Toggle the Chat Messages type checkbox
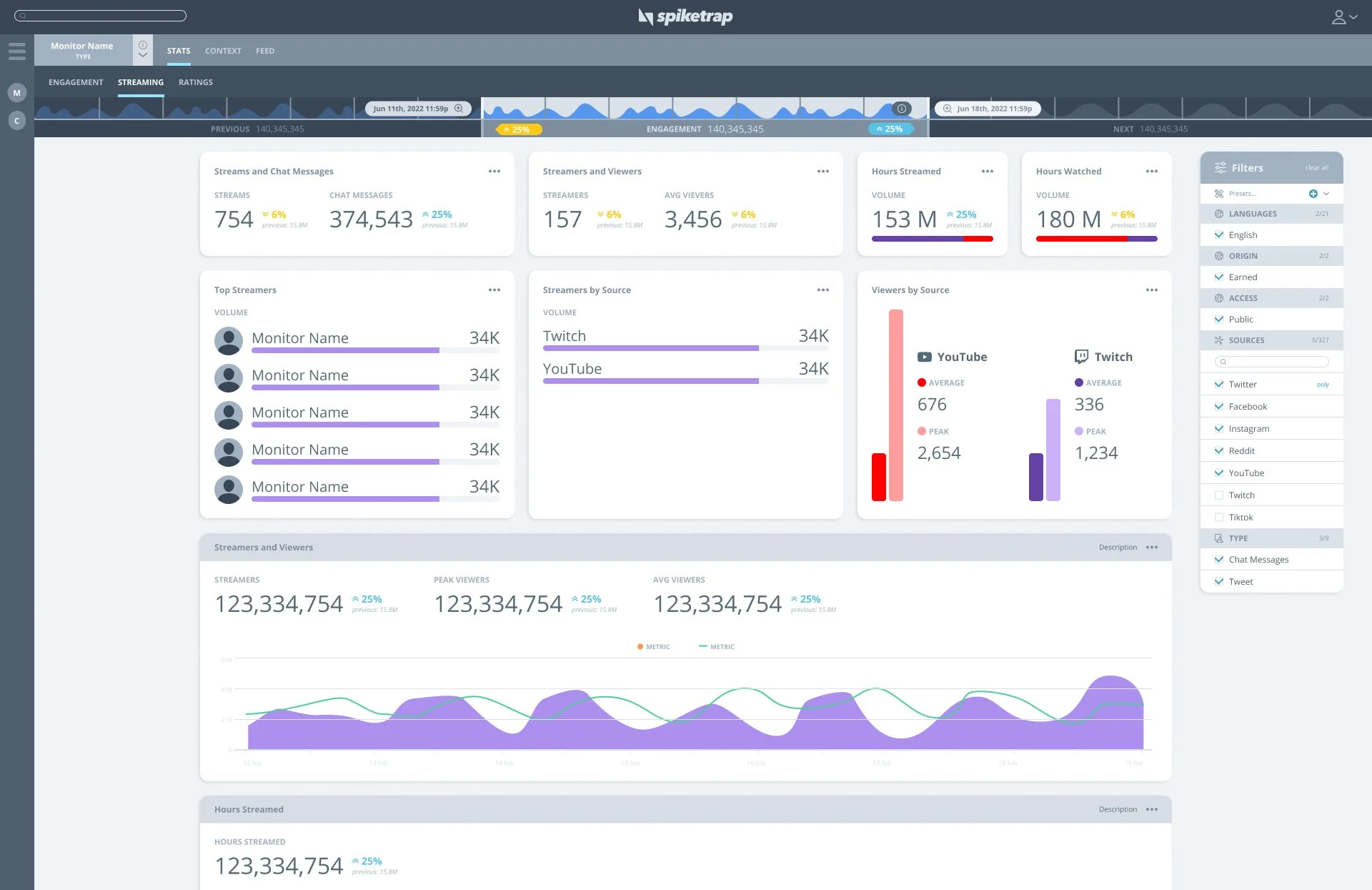 coord(1219,560)
